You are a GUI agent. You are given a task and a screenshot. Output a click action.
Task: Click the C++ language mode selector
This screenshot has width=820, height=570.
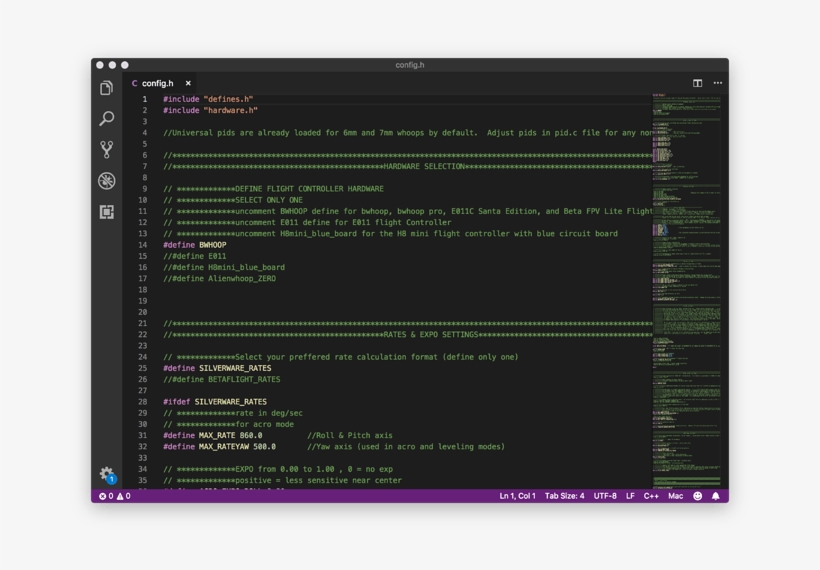651,496
